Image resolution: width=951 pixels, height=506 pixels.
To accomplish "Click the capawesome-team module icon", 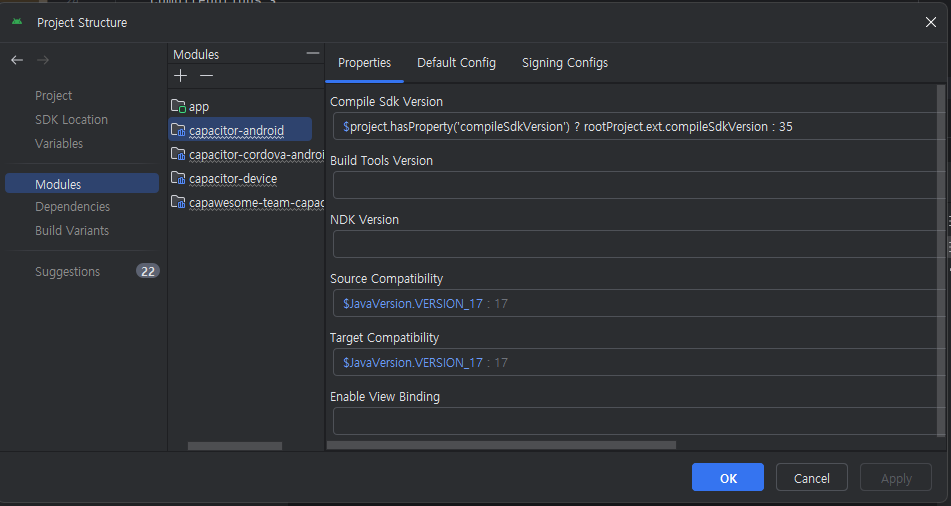I will pyautogui.click(x=178, y=202).
